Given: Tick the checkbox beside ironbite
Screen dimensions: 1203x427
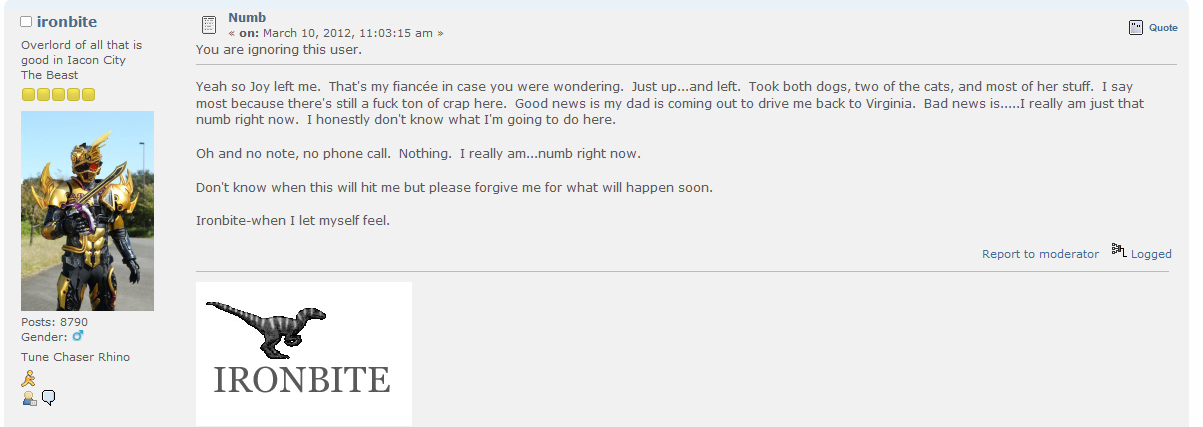Looking at the screenshot, I should pyautogui.click(x=26, y=21).
